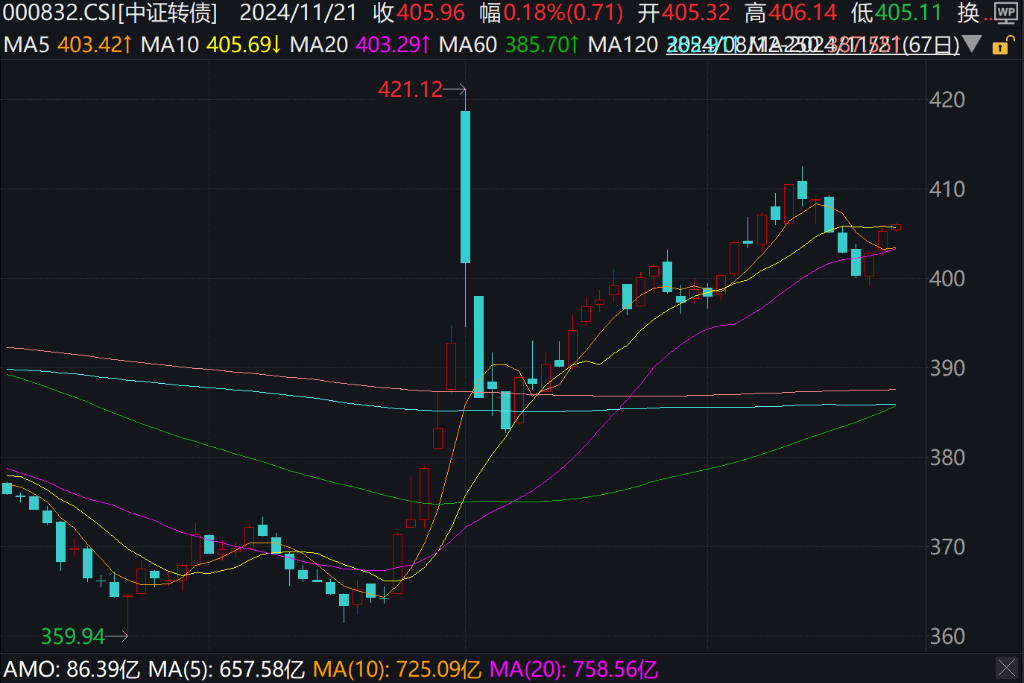Toggle the yellow padlock lock icon
The width and height of the screenshot is (1024, 683).
pos(1000,46)
